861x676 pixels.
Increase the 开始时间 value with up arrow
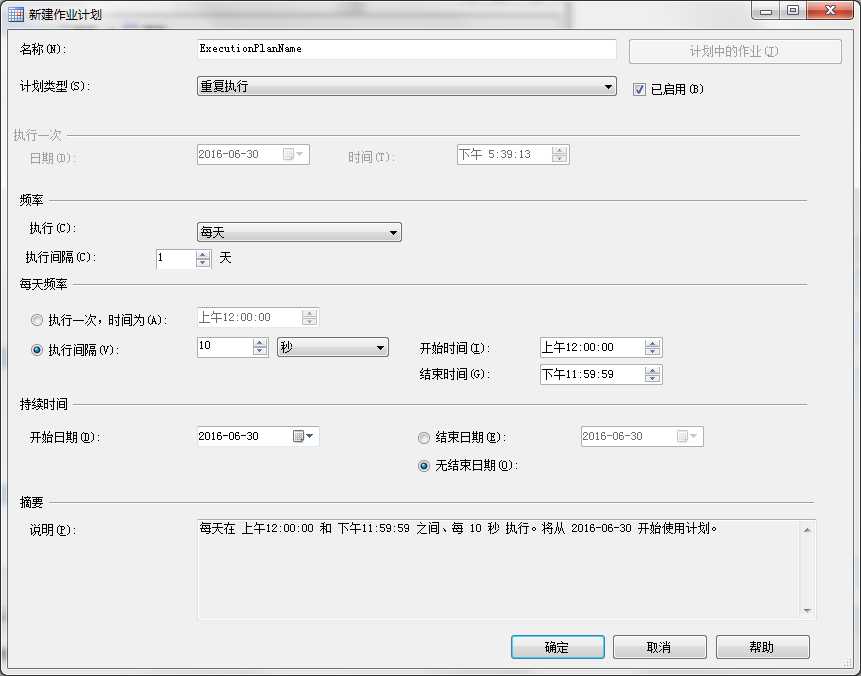652,343
